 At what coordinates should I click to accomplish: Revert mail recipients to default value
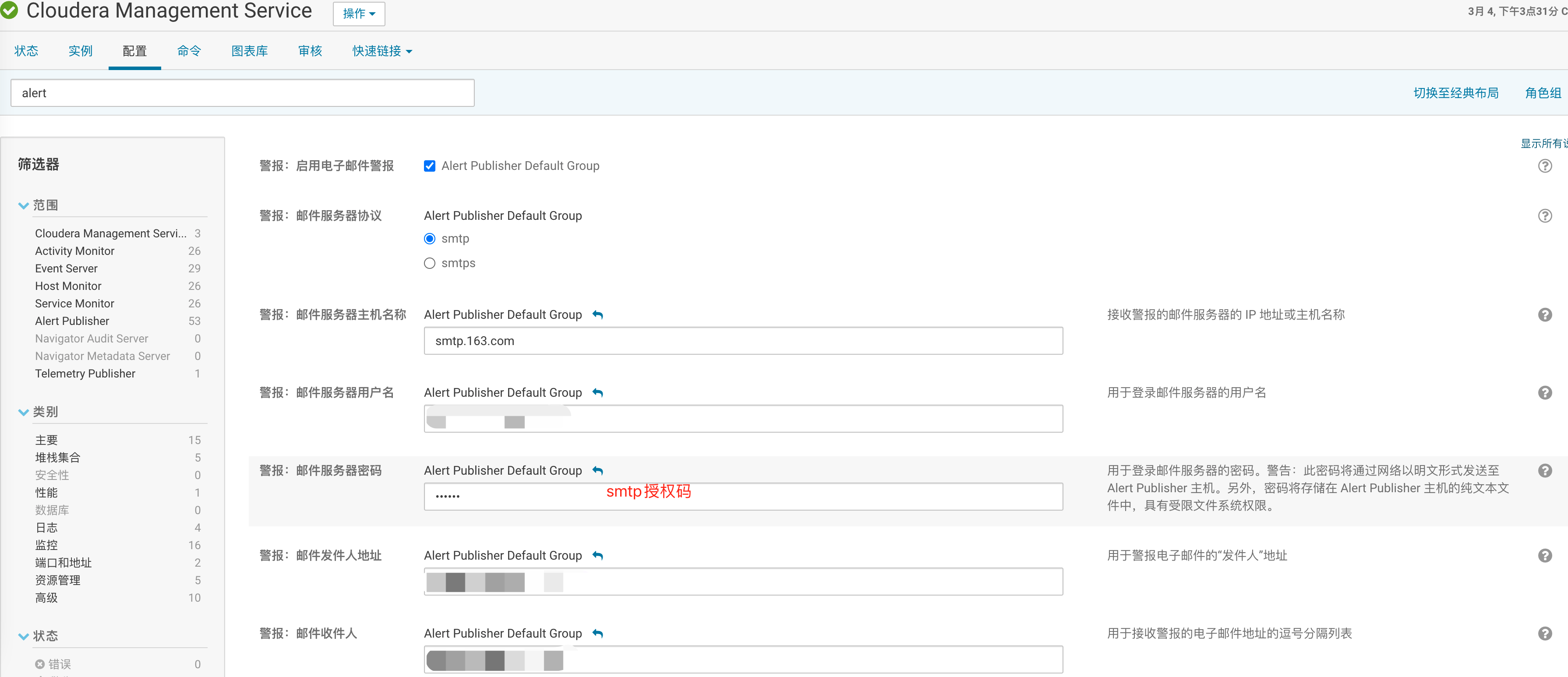[598, 633]
